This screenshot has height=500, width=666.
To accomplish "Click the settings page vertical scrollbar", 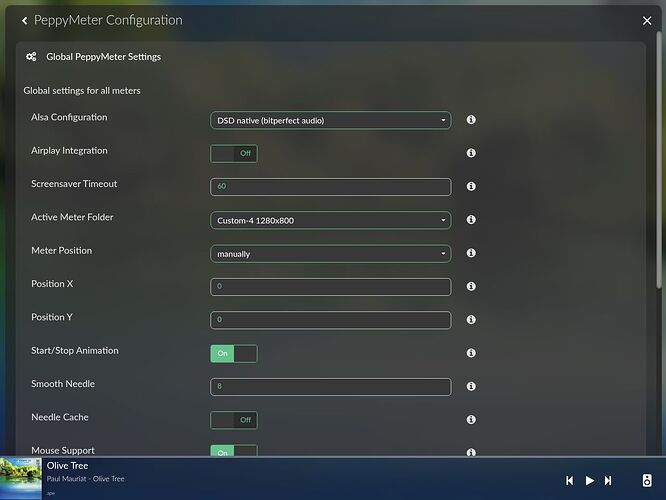I will 659,159.
